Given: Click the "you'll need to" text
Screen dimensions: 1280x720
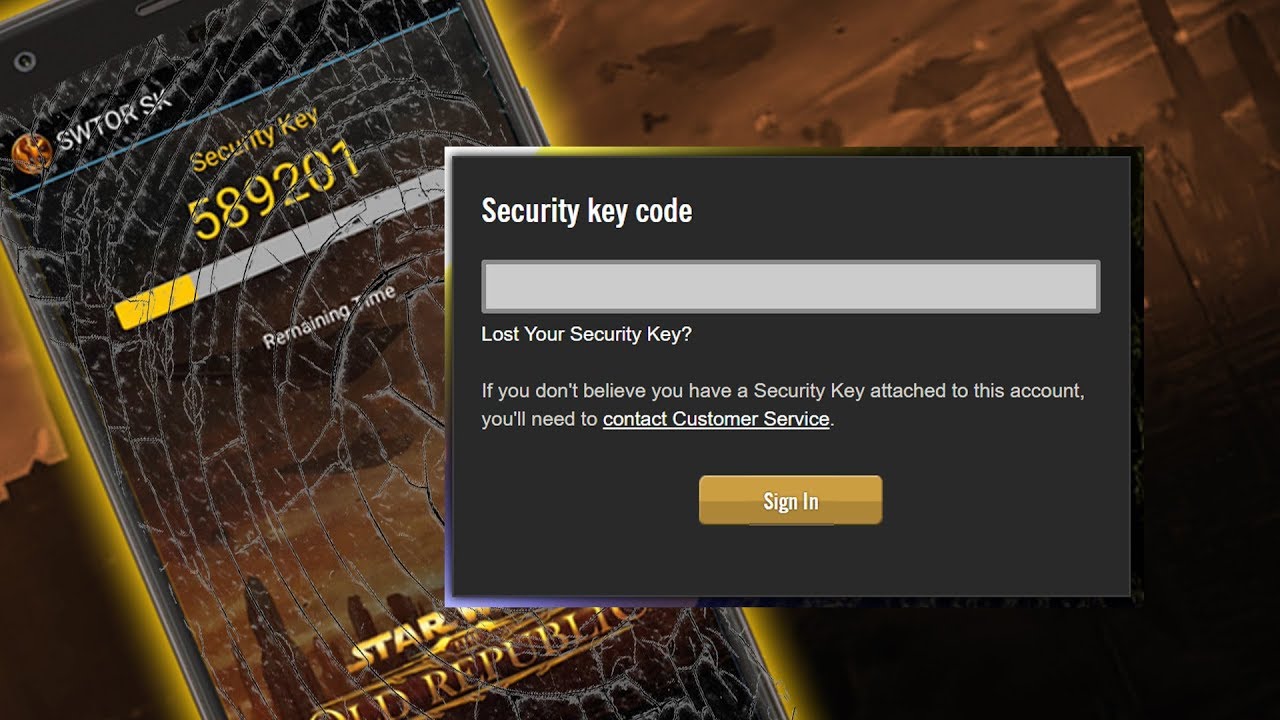Looking at the screenshot, I should (540, 419).
